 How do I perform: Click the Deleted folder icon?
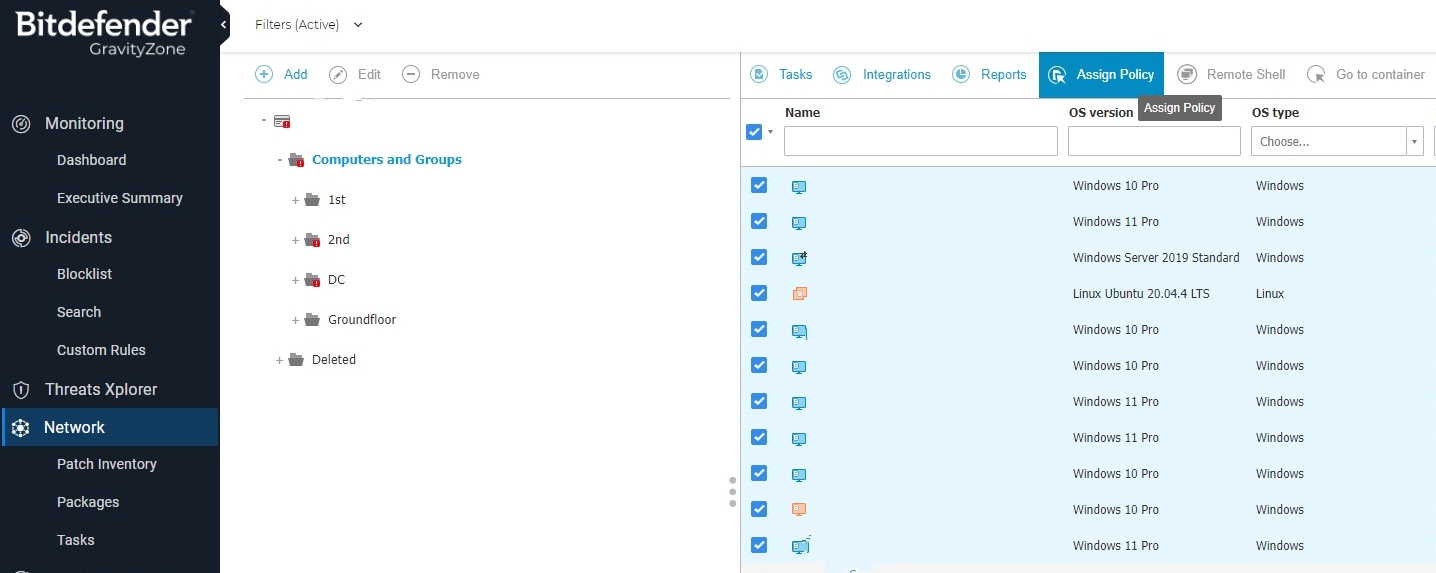coord(296,360)
